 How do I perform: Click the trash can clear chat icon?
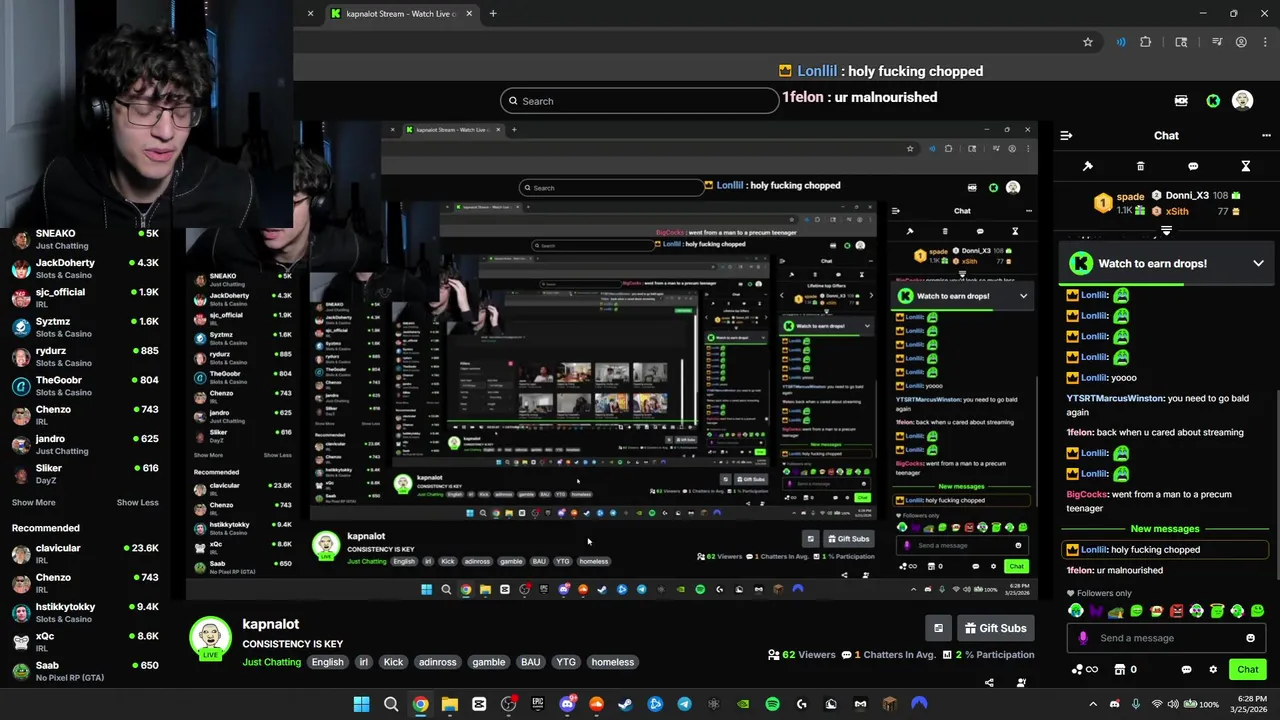[1140, 166]
